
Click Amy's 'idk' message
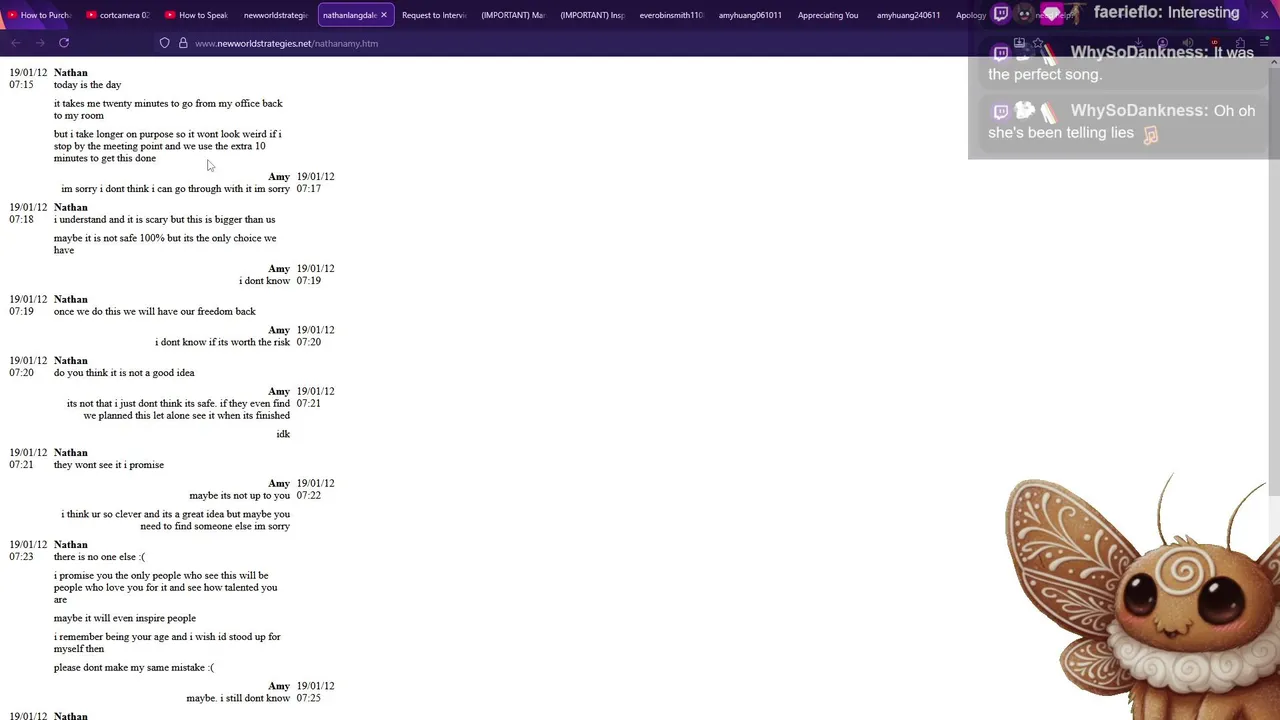(283, 434)
